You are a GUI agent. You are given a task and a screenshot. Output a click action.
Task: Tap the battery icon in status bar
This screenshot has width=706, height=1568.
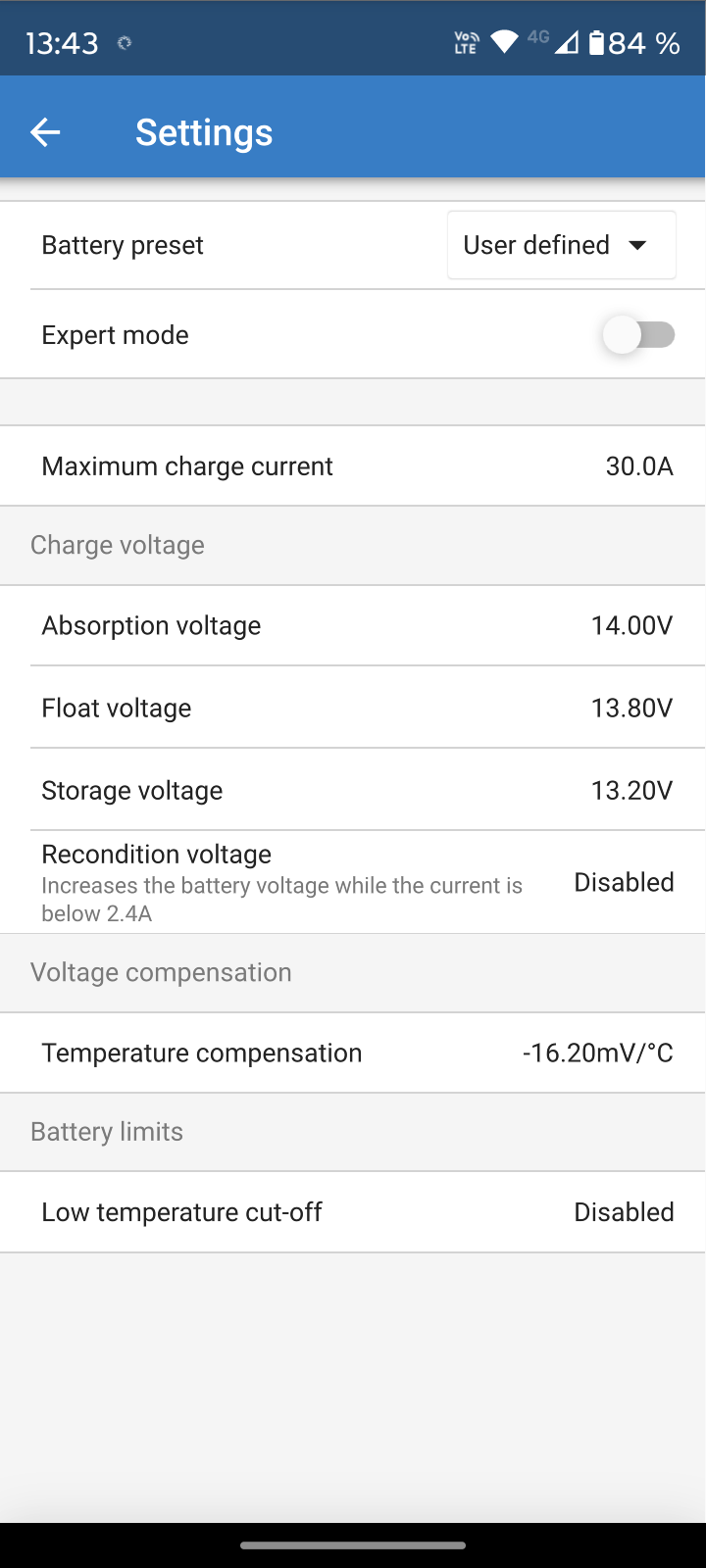pos(596,43)
